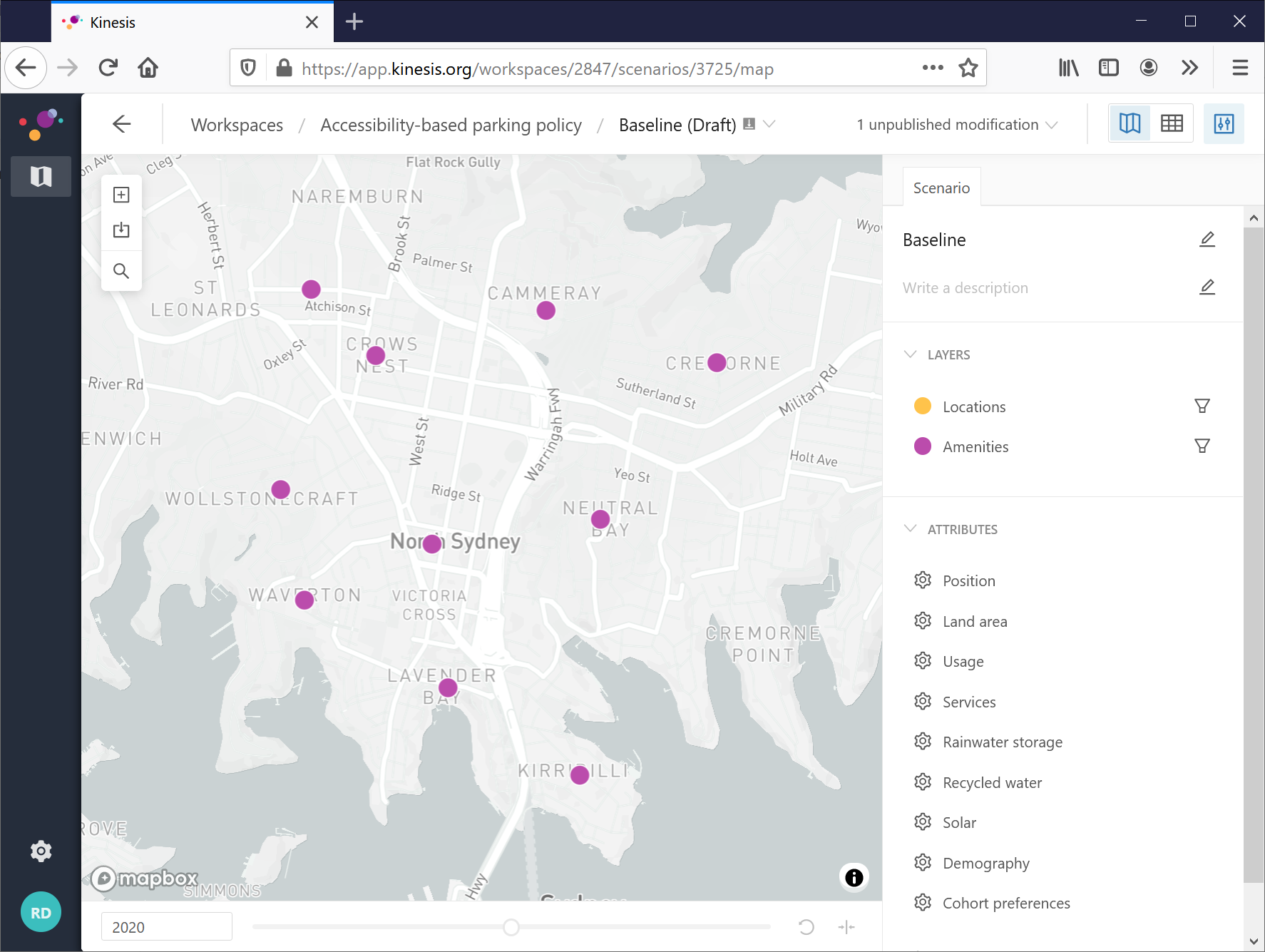
Task: Open Accessibility-based parking policy breadcrumb
Action: click(x=451, y=125)
